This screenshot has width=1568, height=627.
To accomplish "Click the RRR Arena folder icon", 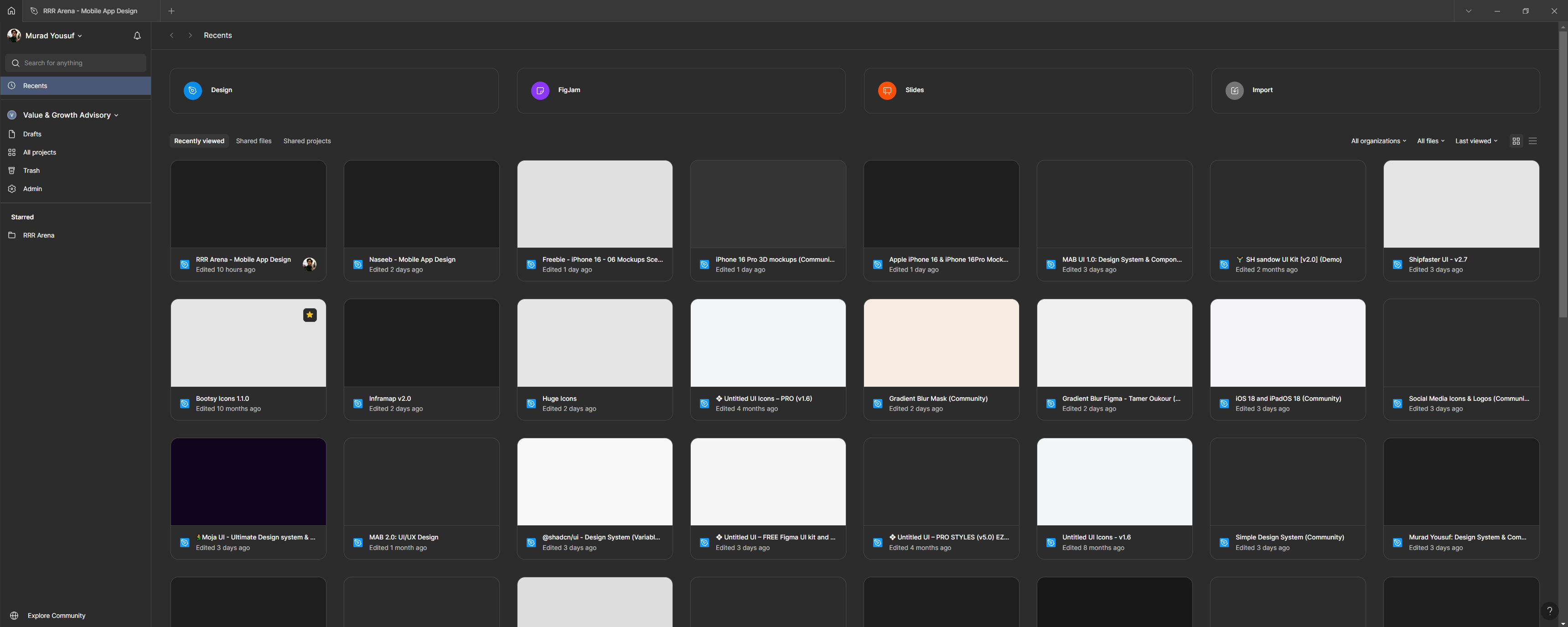I will pos(11,235).
